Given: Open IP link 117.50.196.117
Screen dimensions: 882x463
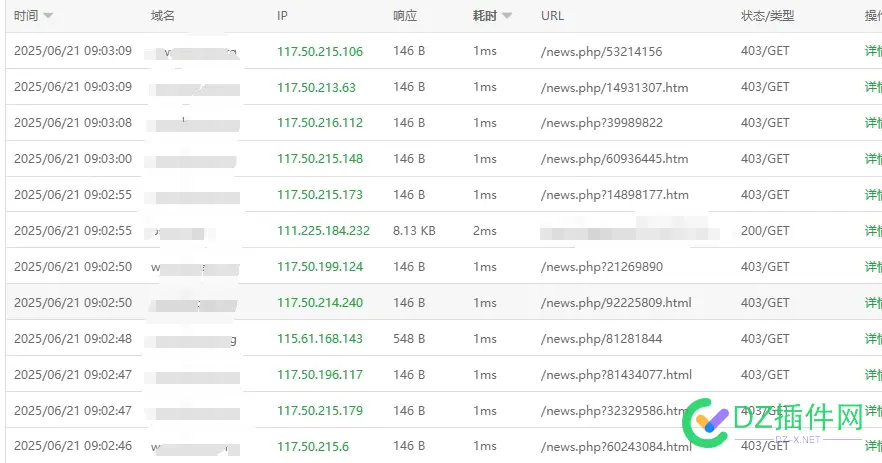Looking at the screenshot, I should [320, 375].
